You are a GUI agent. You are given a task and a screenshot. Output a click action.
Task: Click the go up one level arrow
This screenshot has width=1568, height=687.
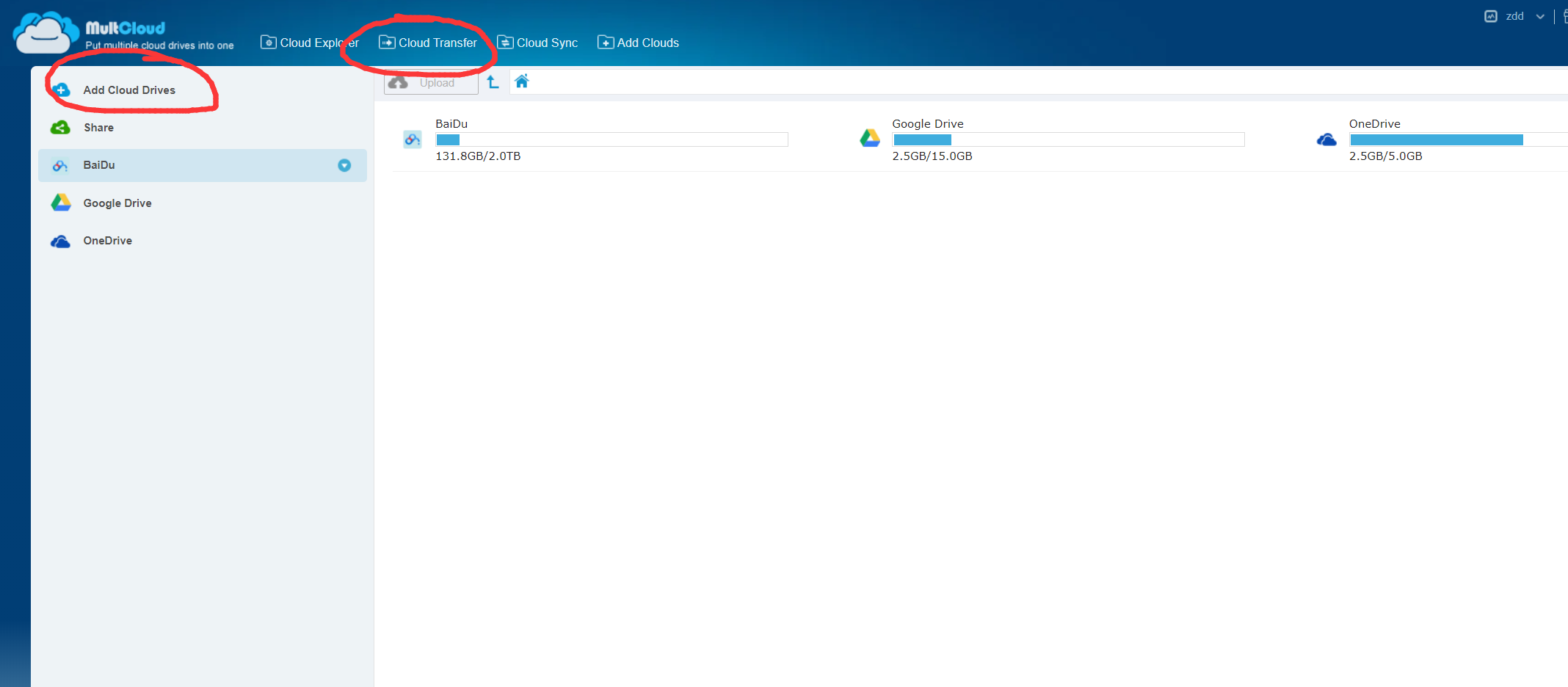(x=493, y=82)
